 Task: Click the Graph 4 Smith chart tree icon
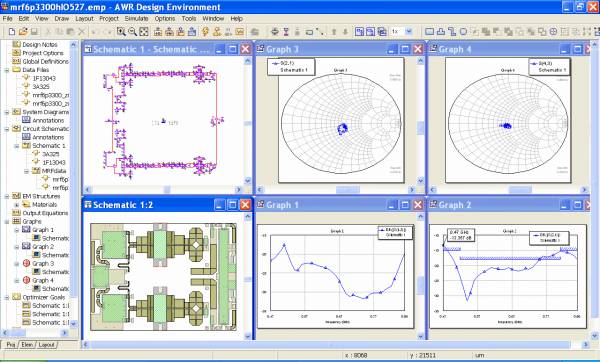[x=26, y=280]
